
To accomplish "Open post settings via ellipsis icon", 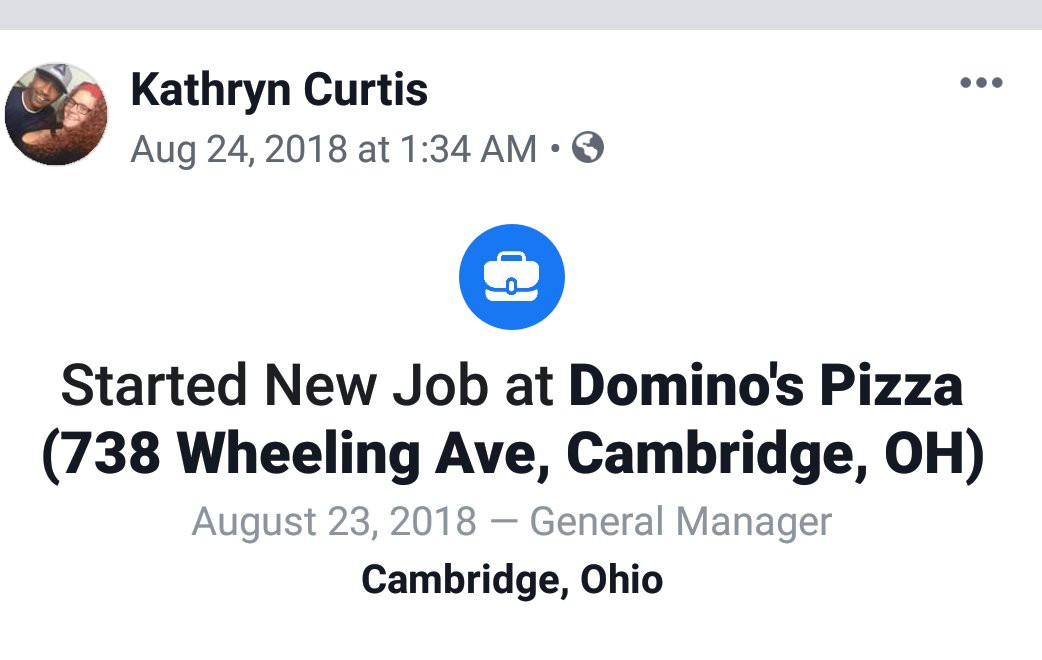I will click(x=981, y=83).
